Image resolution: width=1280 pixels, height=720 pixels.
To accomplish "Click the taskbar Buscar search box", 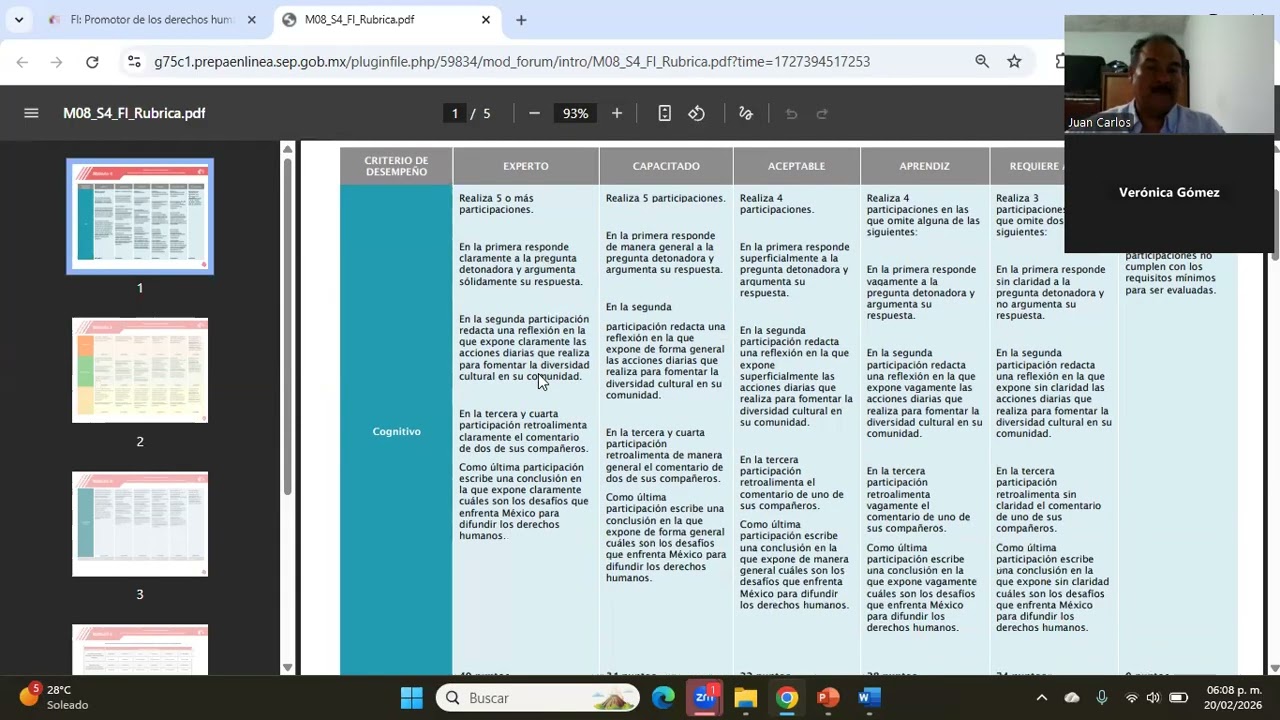I will point(538,698).
